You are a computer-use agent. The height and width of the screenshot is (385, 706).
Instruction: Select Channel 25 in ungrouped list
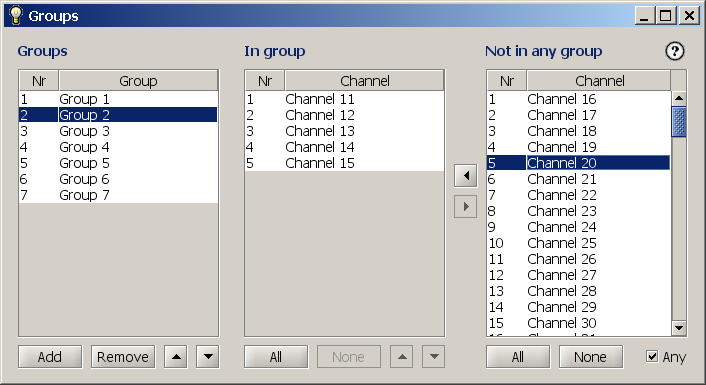pos(579,243)
